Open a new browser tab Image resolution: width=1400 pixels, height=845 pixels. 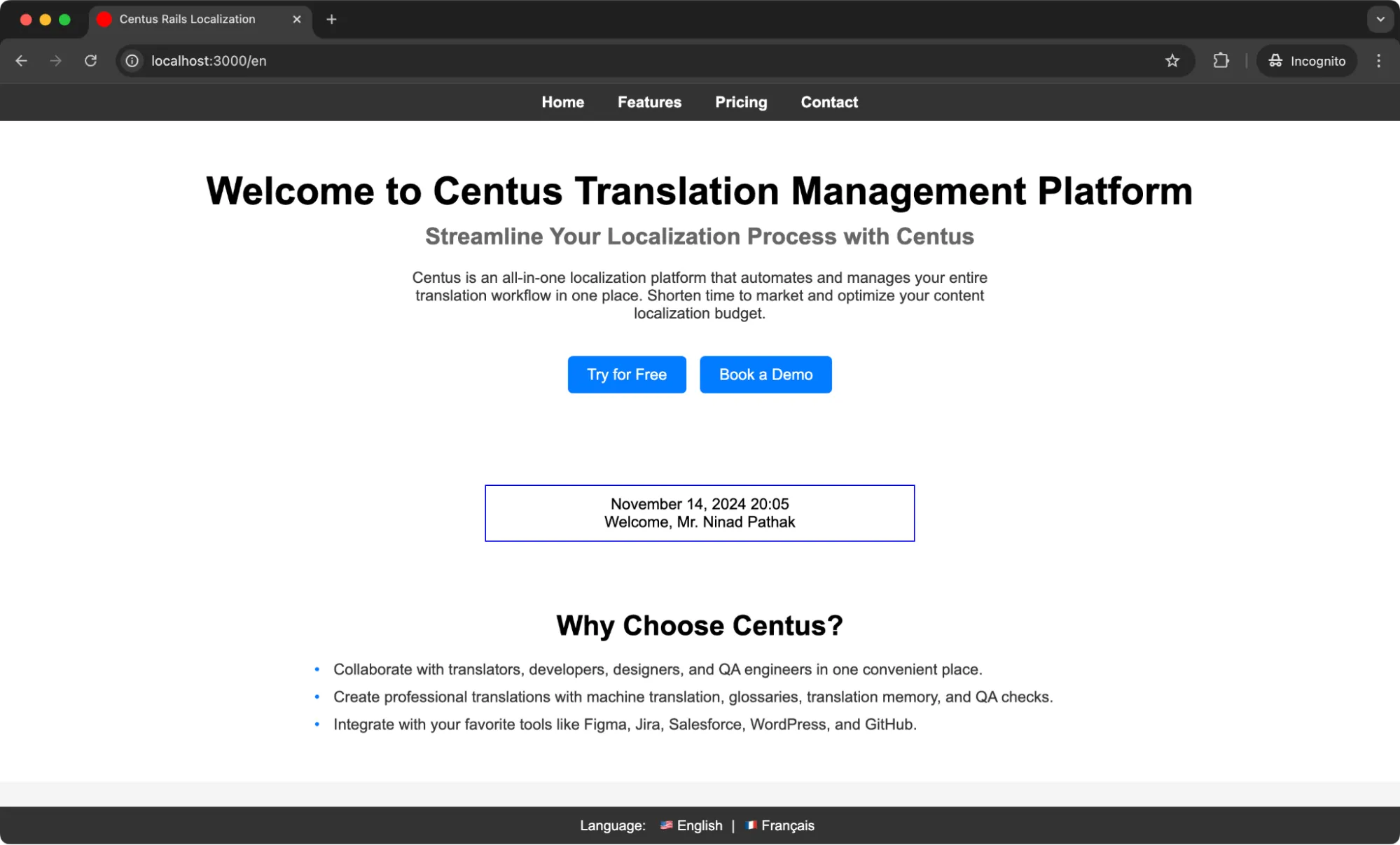pos(331,19)
